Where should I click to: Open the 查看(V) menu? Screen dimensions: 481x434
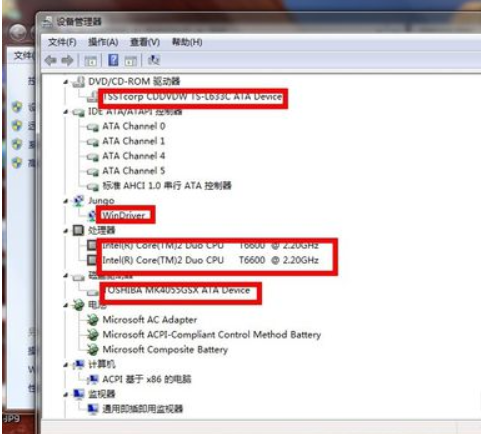145,42
